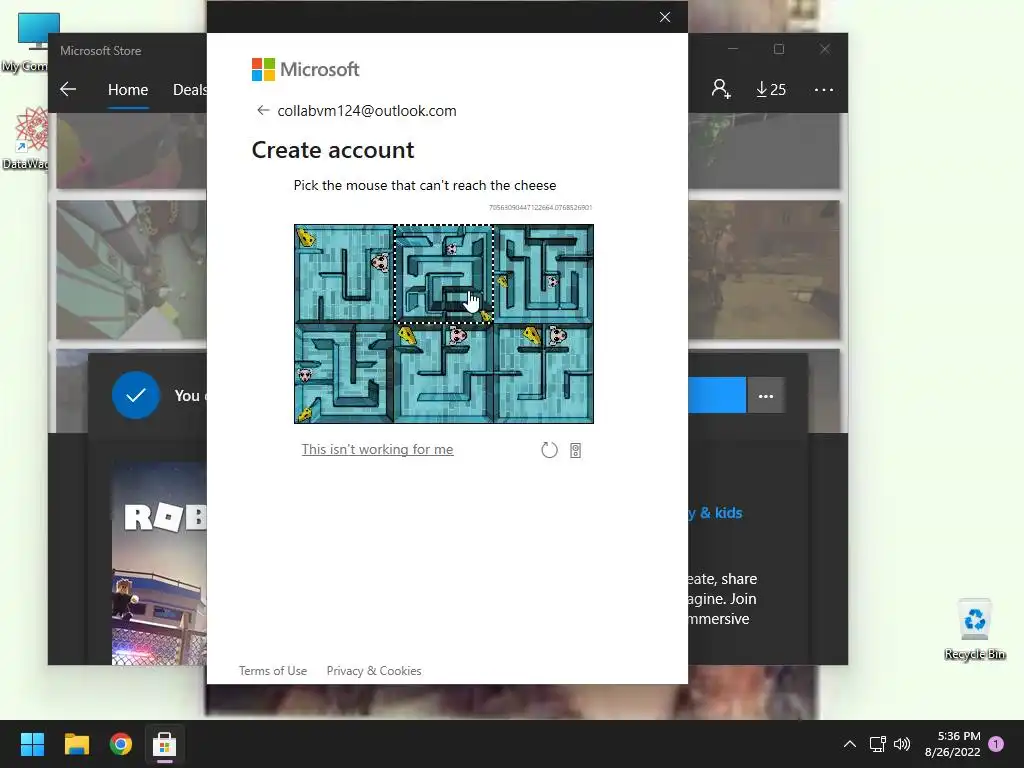This screenshot has width=1024, height=768.
Task: Select the bottom-left maze tile
Action: [344, 374]
